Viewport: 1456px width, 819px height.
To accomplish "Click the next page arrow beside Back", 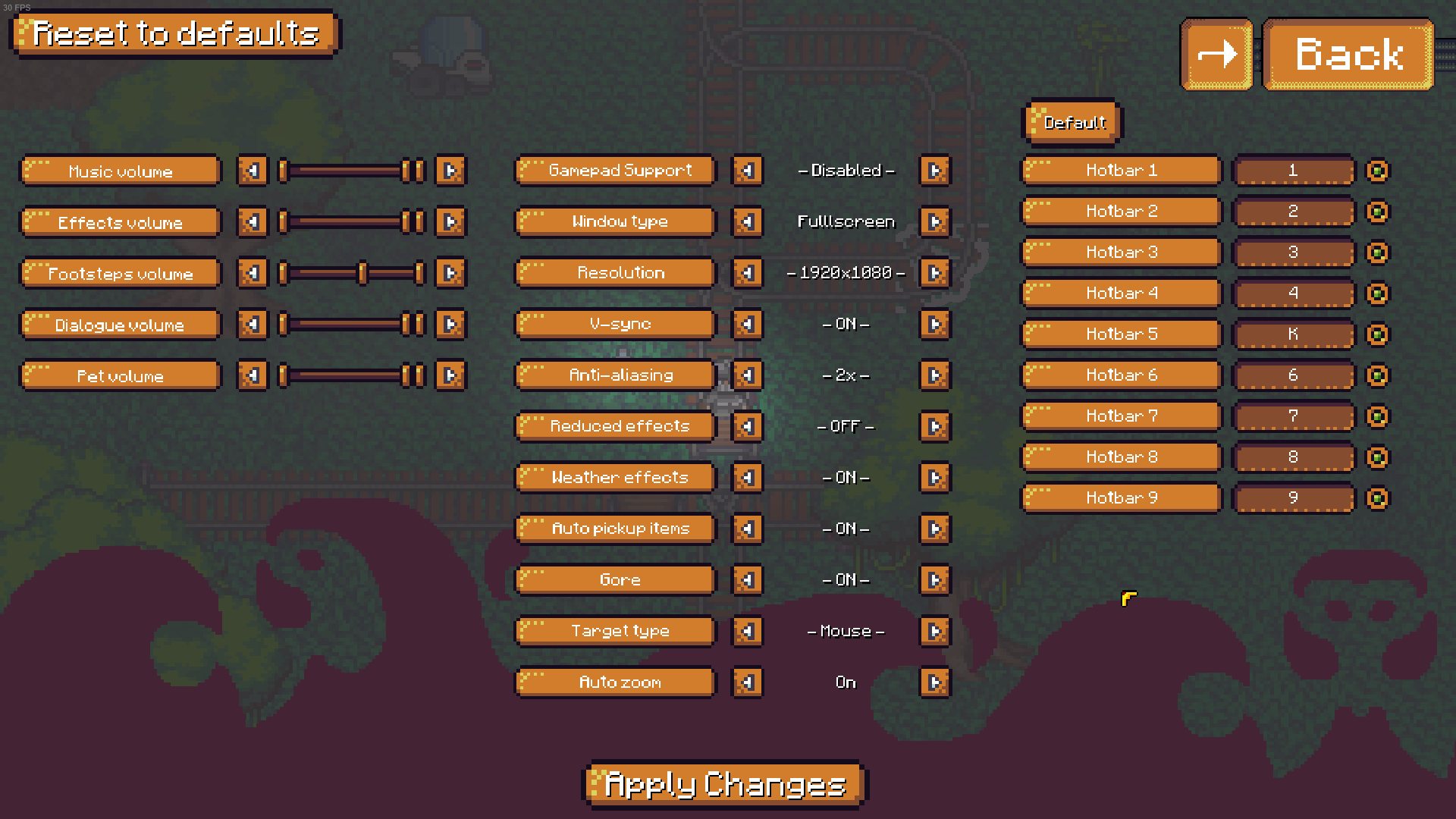I will coord(1216,54).
